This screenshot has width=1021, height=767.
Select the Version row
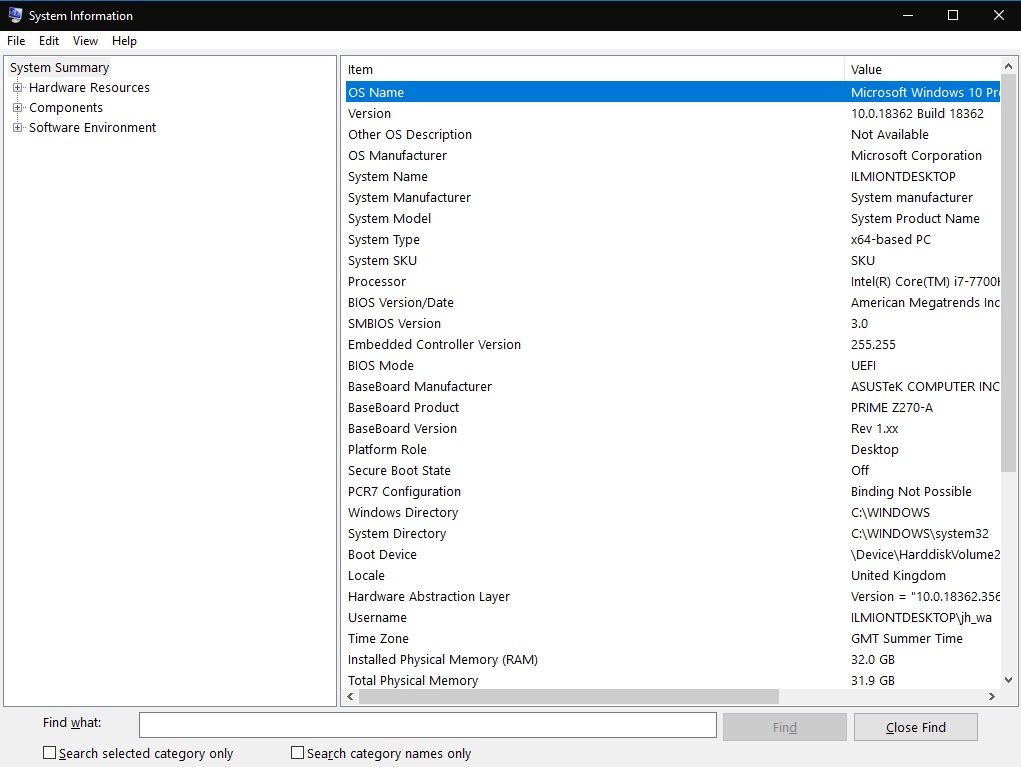pos(673,113)
